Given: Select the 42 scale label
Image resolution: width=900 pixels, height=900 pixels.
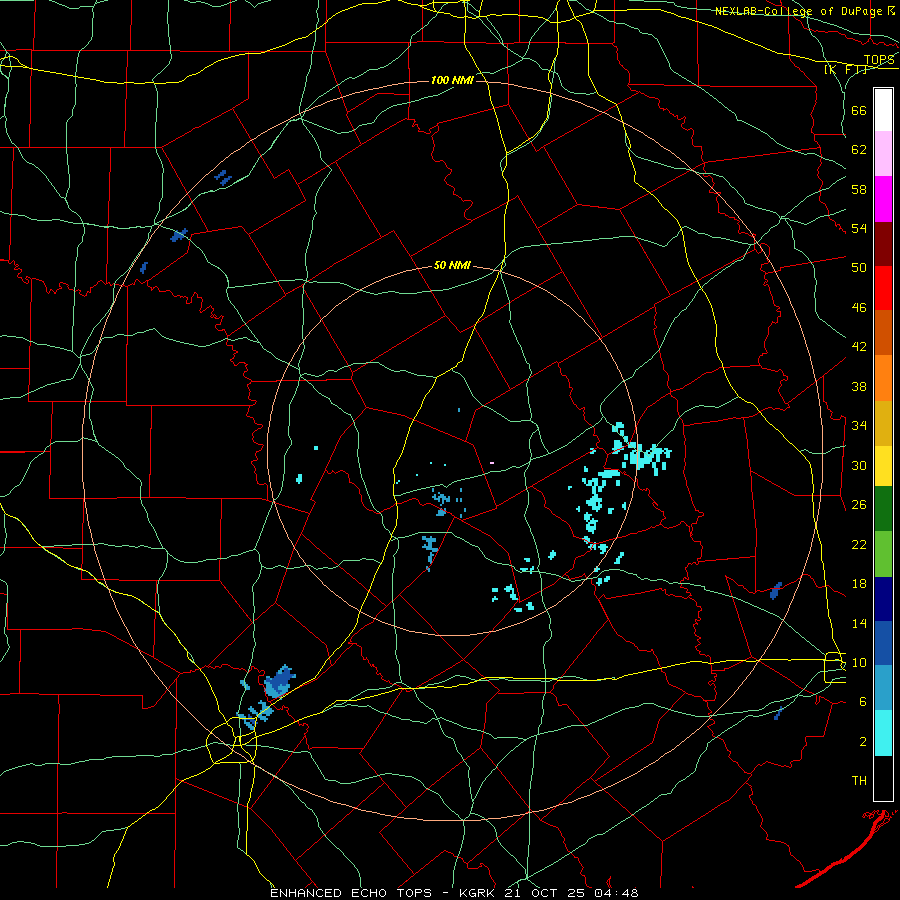Looking at the screenshot, I should [859, 347].
